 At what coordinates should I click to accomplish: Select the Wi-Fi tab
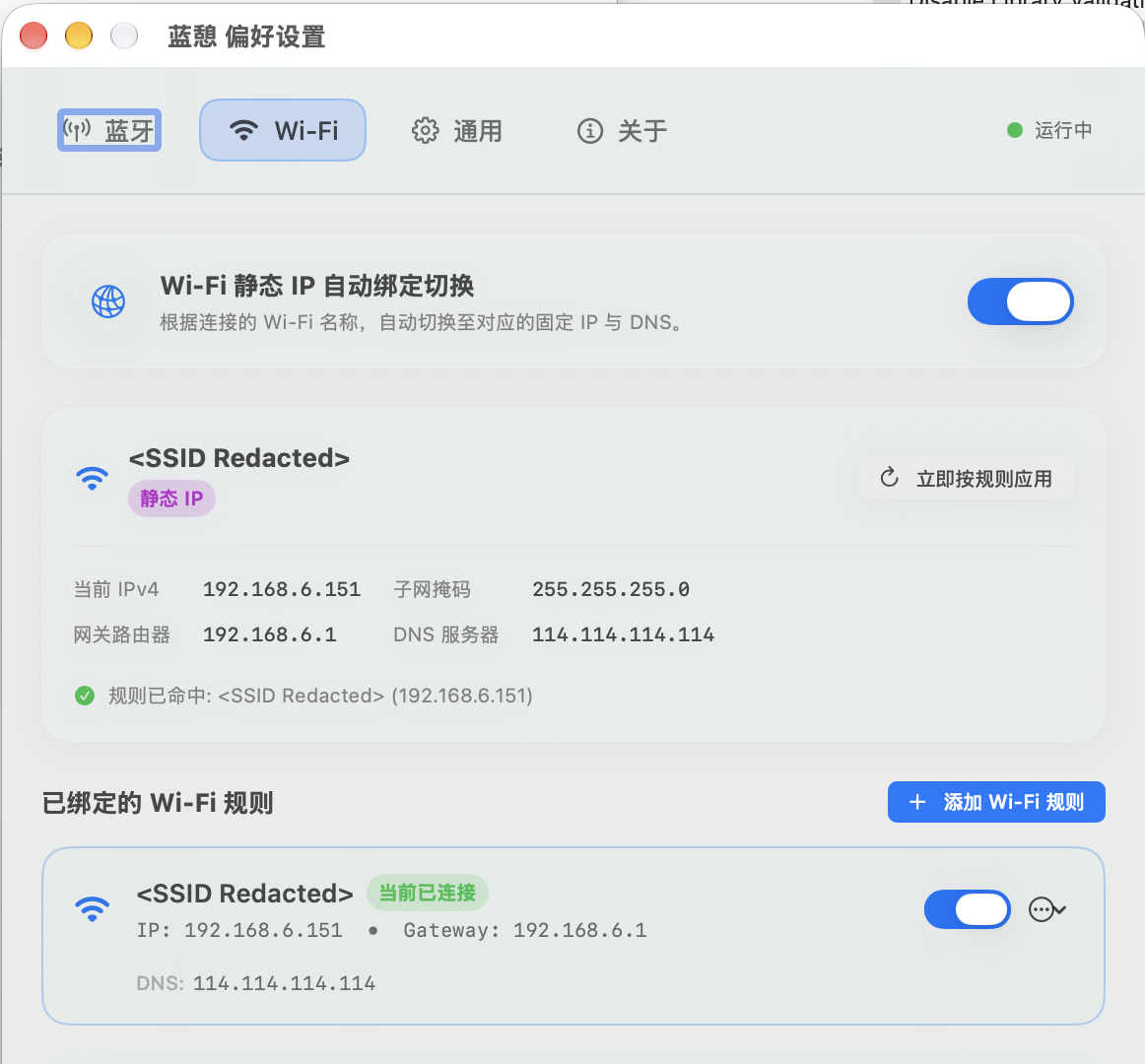click(x=283, y=131)
